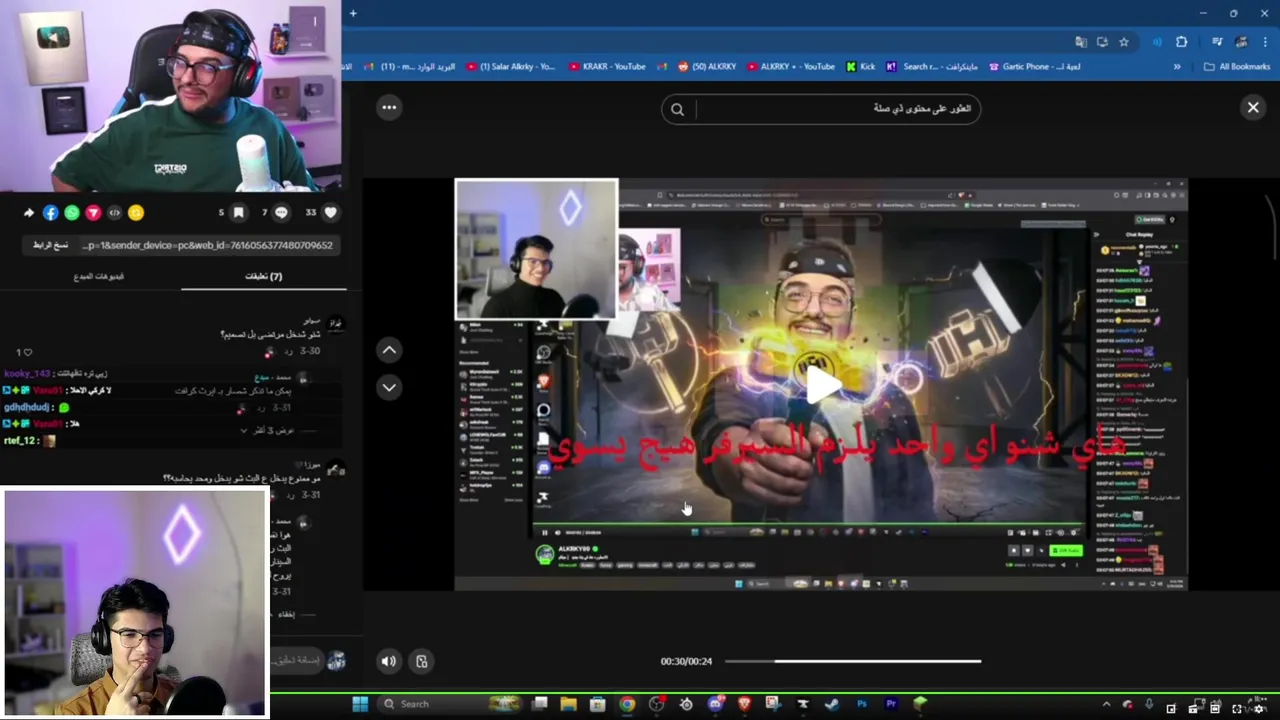Image resolution: width=1280 pixels, height=720 pixels.
Task: Open Chrome three-dot menu
Action: [x=1267, y=42]
